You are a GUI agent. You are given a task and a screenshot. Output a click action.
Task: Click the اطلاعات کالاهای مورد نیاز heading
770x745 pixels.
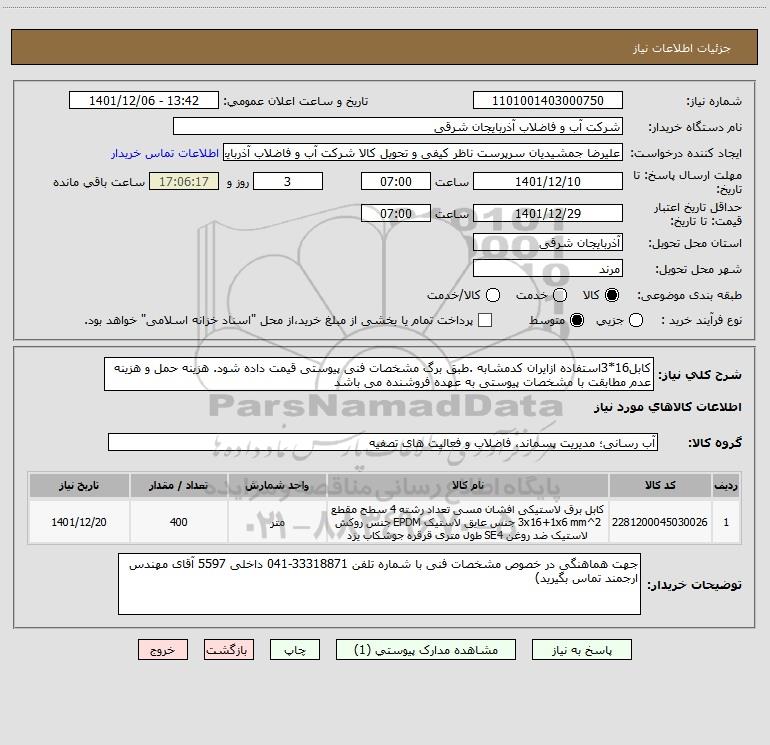(667, 407)
